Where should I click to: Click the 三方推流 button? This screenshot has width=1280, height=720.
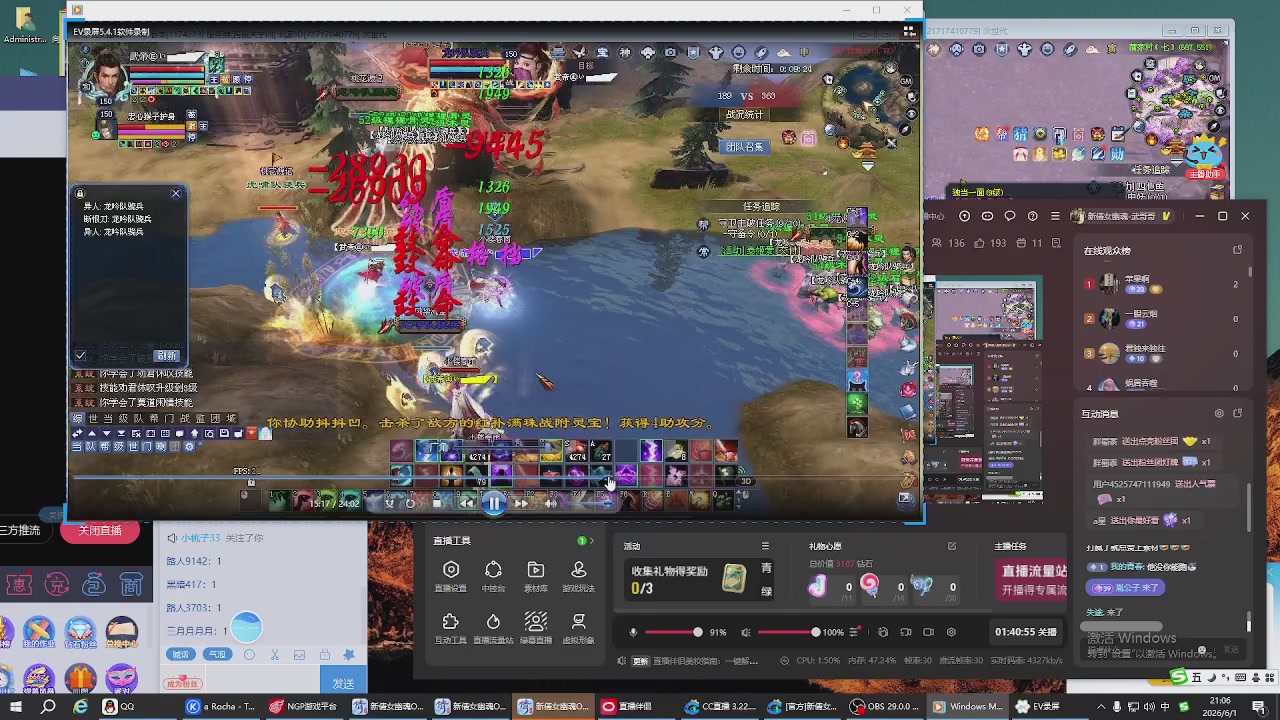pyautogui.click(x=20, y=531)
